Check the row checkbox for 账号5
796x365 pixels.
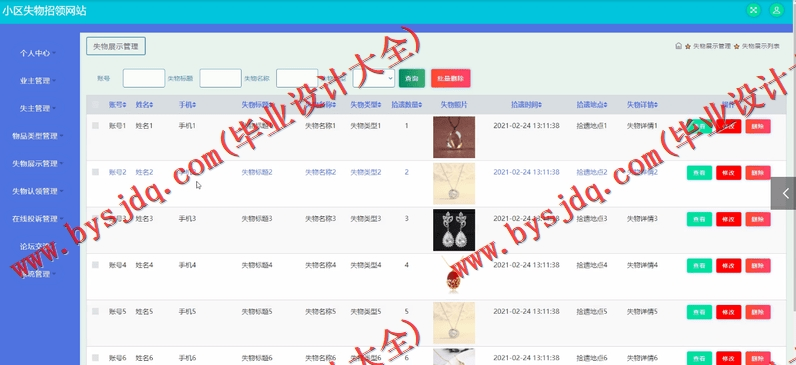tap(95, 311)
